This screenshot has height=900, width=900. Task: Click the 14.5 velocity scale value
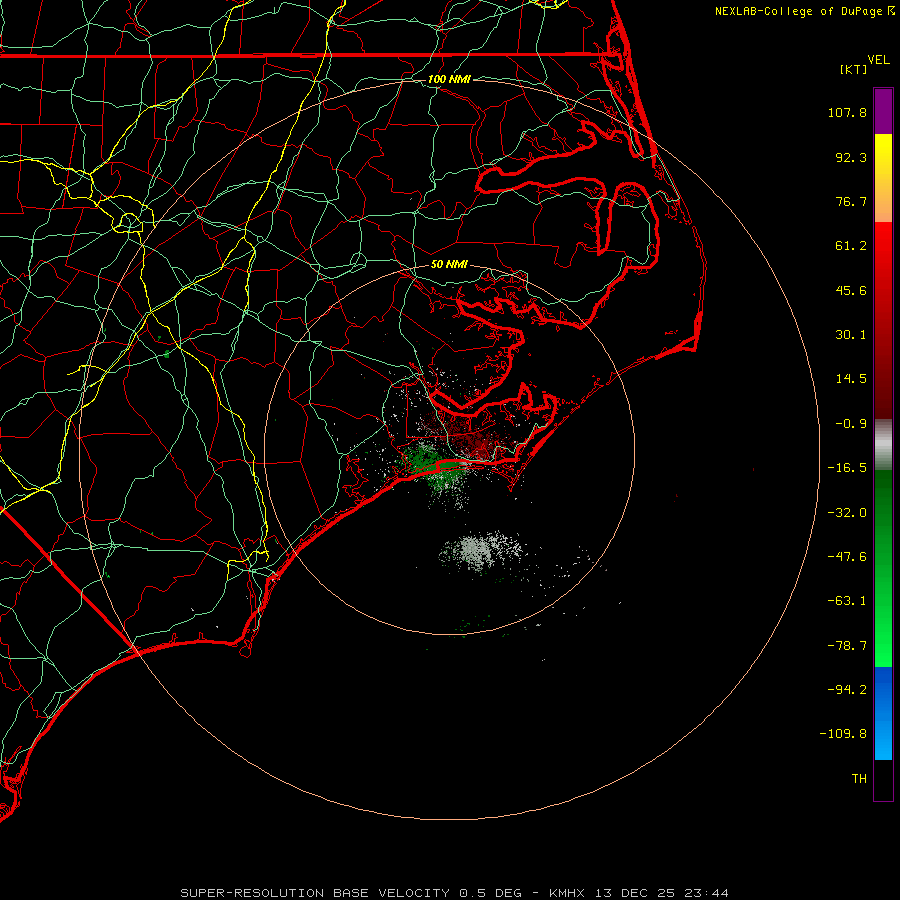[851, 379]
